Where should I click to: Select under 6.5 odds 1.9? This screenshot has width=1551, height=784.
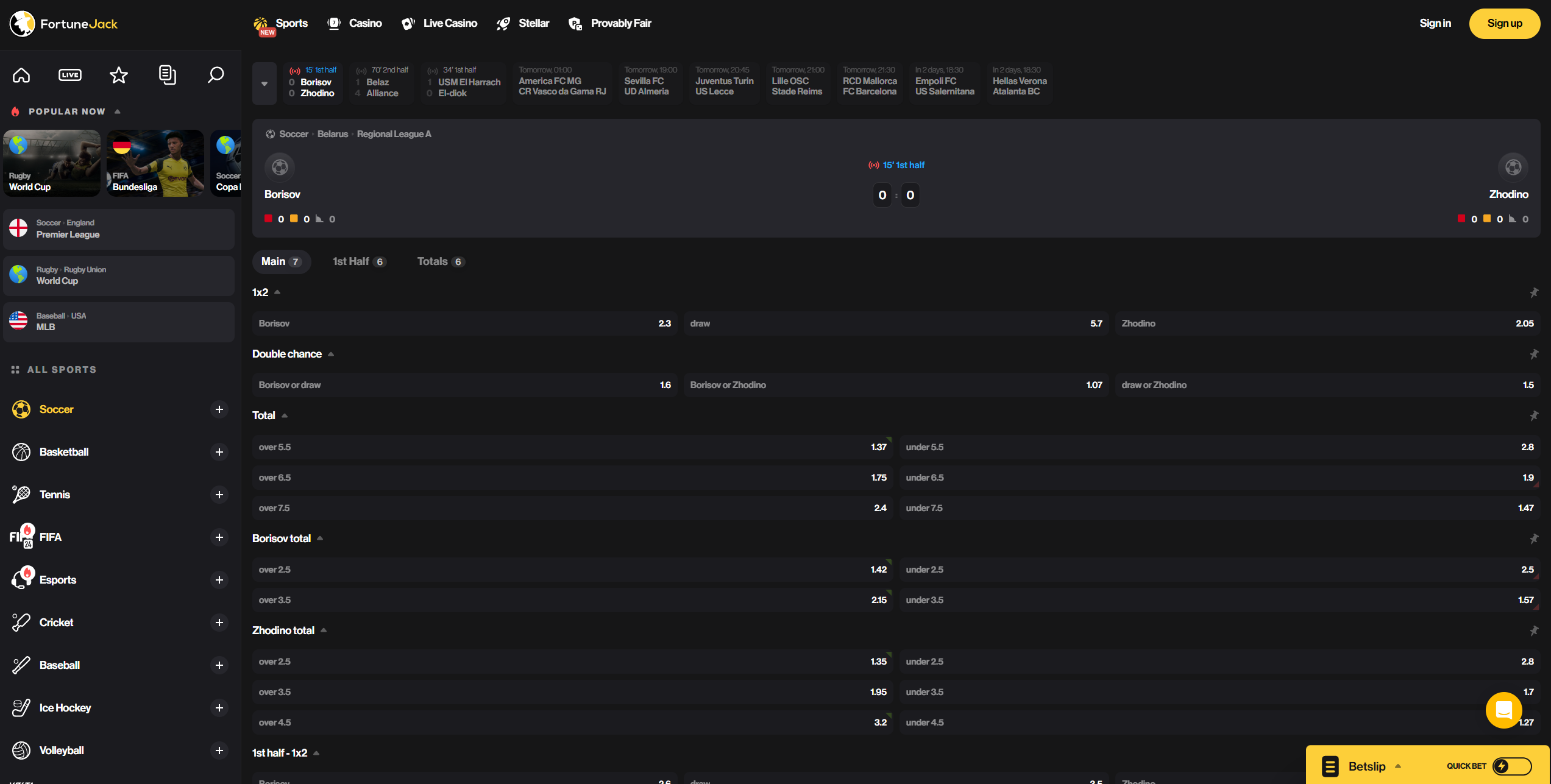pos(1220,478)
